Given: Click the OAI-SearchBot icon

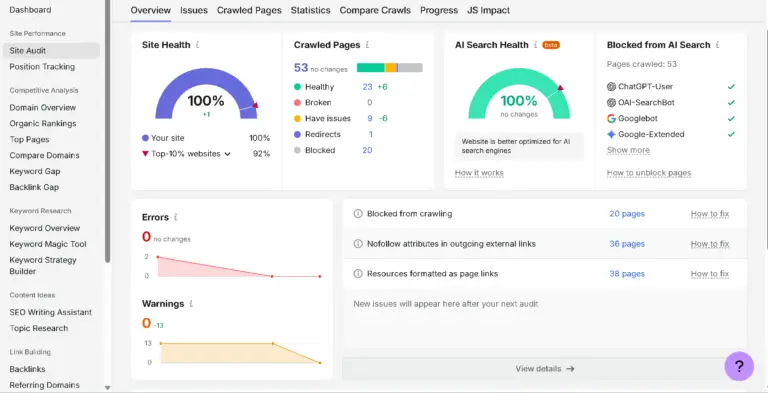Looking at the screenshot, I should click(x=611, y=102).
